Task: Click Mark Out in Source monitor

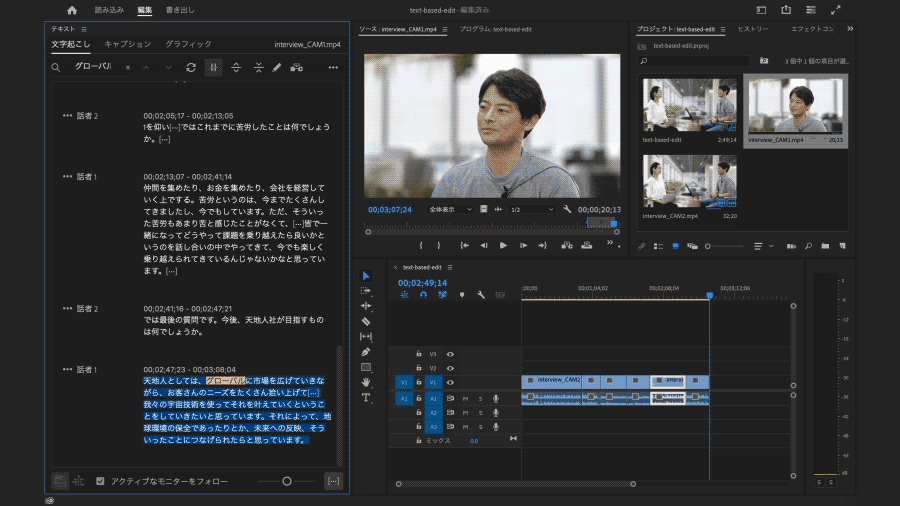Action: tap(439, 246)
